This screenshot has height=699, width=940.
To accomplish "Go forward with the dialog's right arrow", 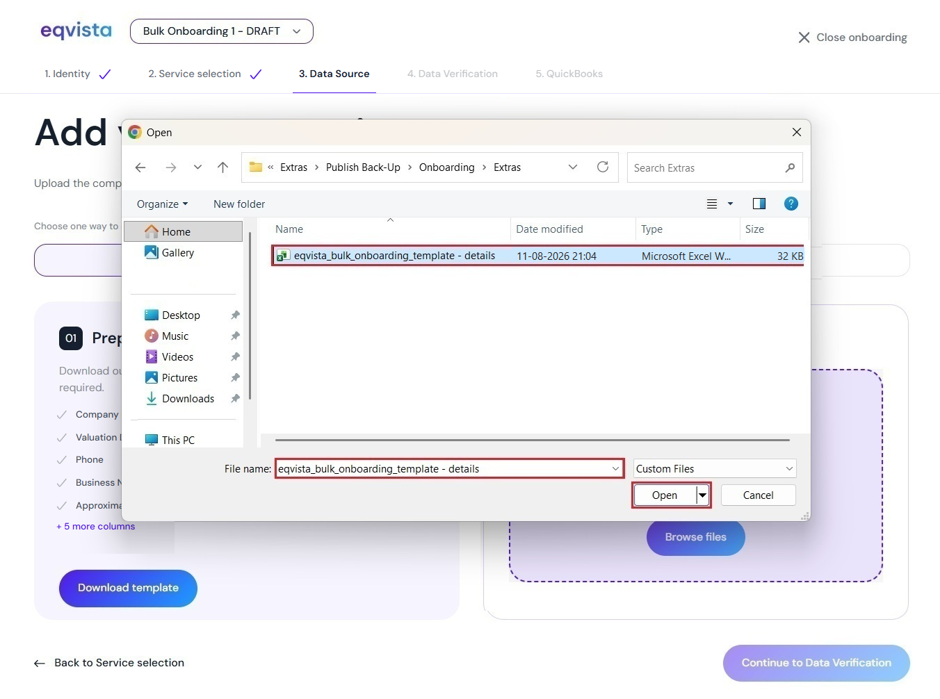I will tap(171, 167).
